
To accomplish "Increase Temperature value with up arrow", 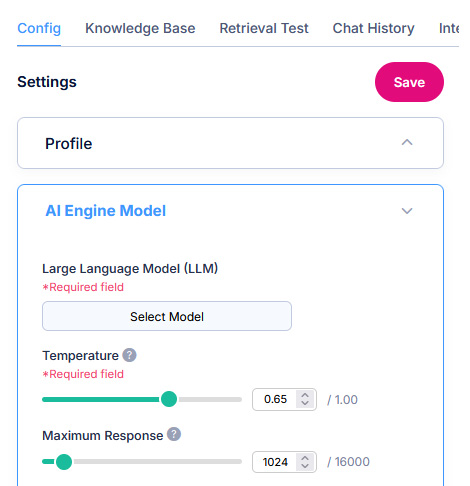I will pyautogui.click(x=305, y=395).
